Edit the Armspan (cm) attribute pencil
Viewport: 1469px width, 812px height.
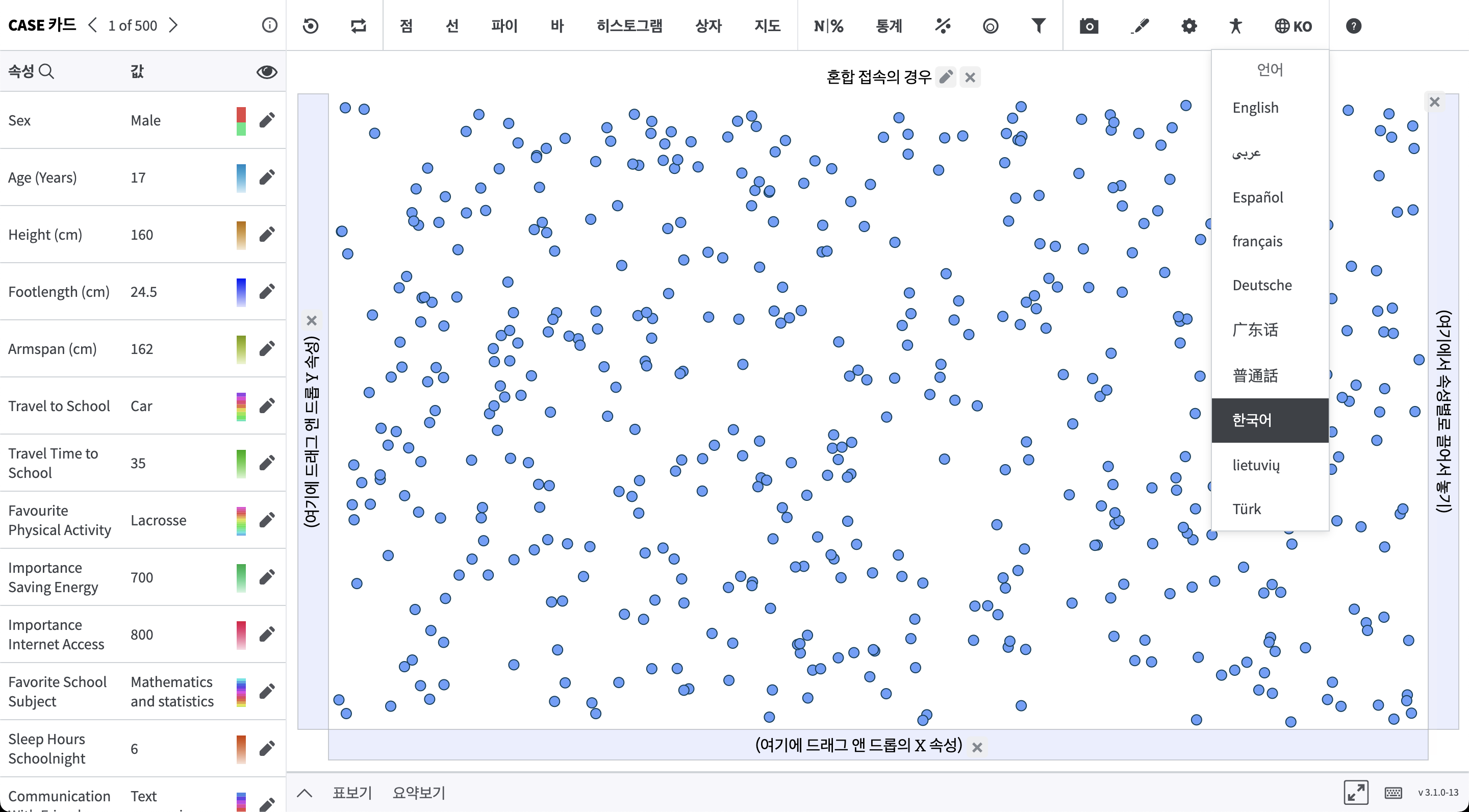coord(267,348)
